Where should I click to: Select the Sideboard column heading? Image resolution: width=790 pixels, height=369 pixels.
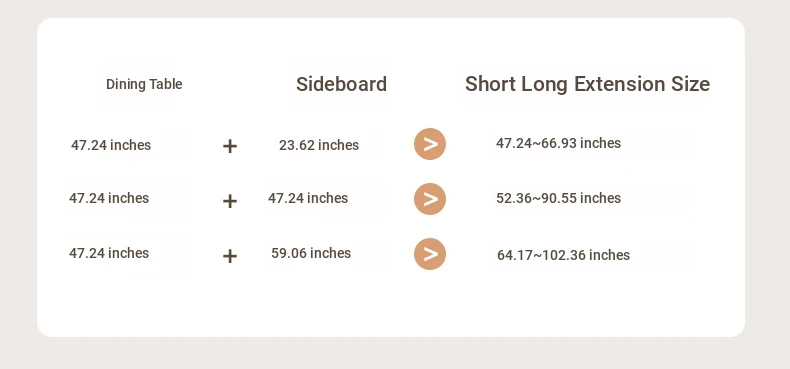tap(341, 84)
